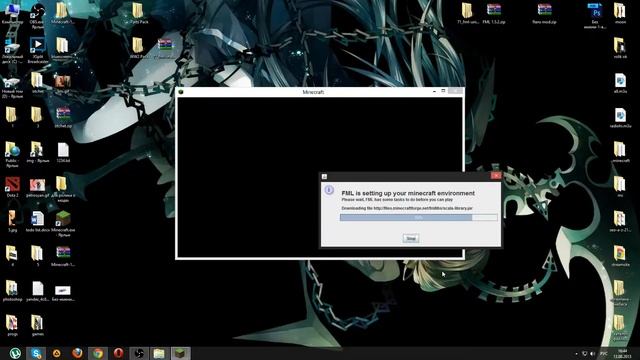Click the language indicator in system tray
640x360 pixels.
click(604, 353)
